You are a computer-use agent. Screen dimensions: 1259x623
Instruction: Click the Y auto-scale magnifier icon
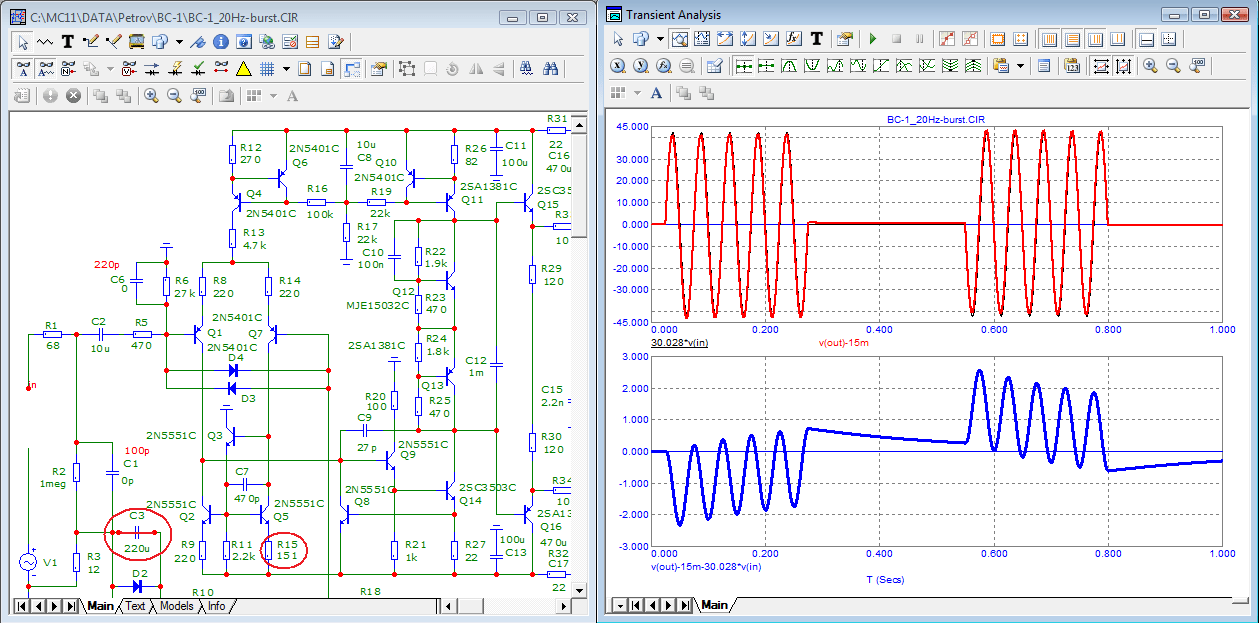point(641,66)
